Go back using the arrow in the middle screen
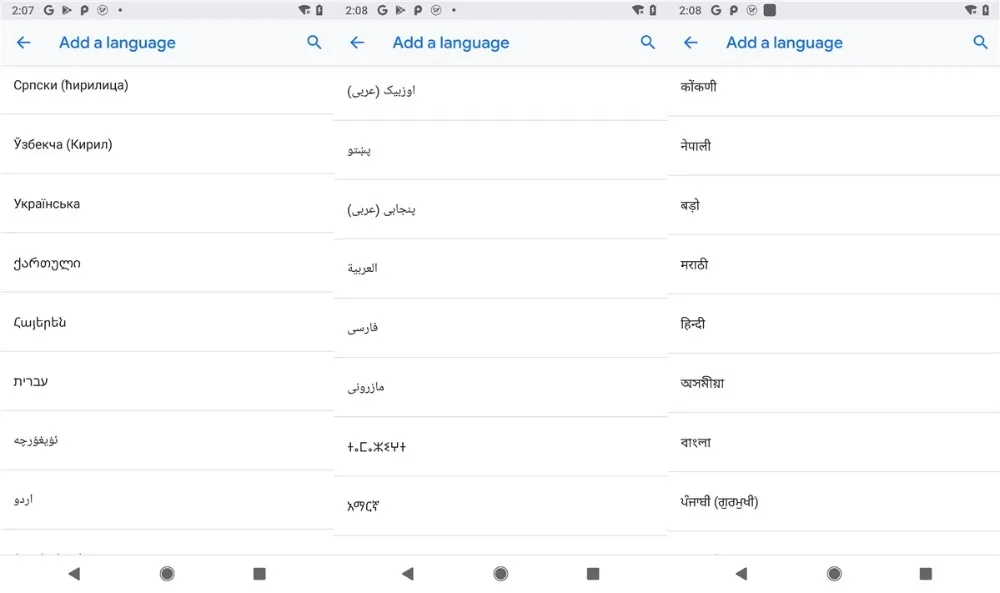 point(357,43)
